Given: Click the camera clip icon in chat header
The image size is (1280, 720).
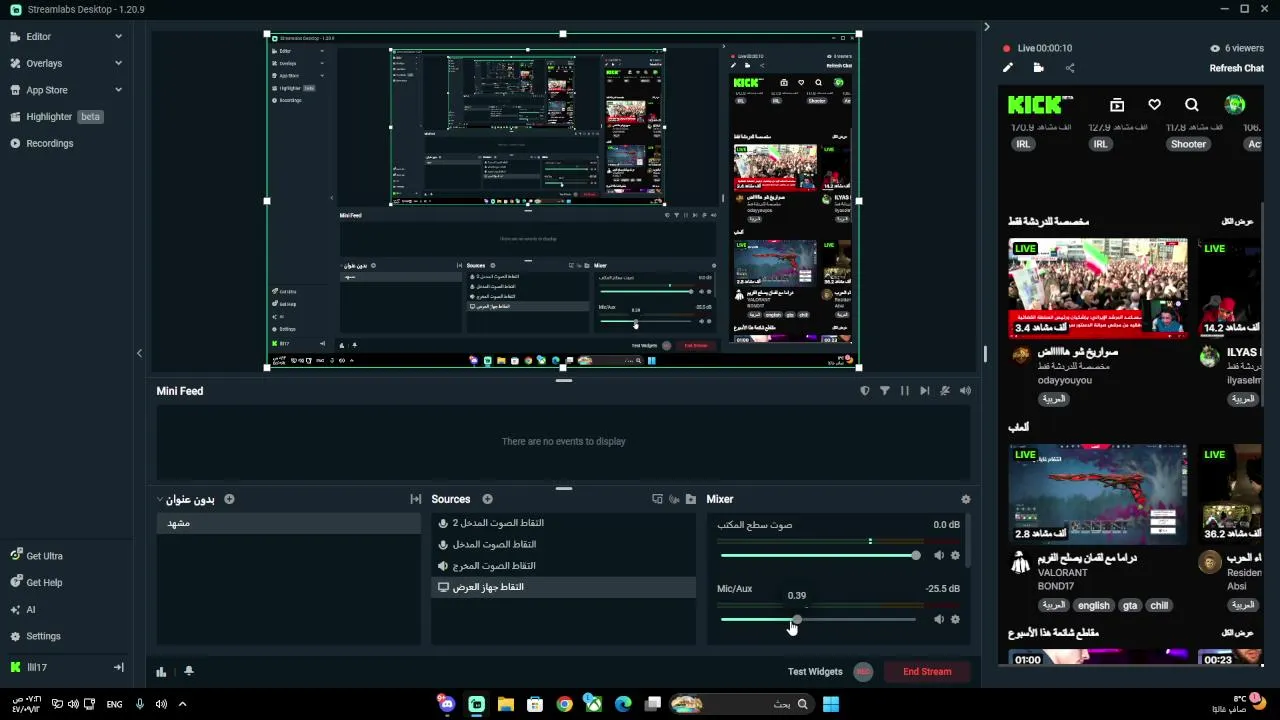Looking at the screenshot, I should [1038, 68].
